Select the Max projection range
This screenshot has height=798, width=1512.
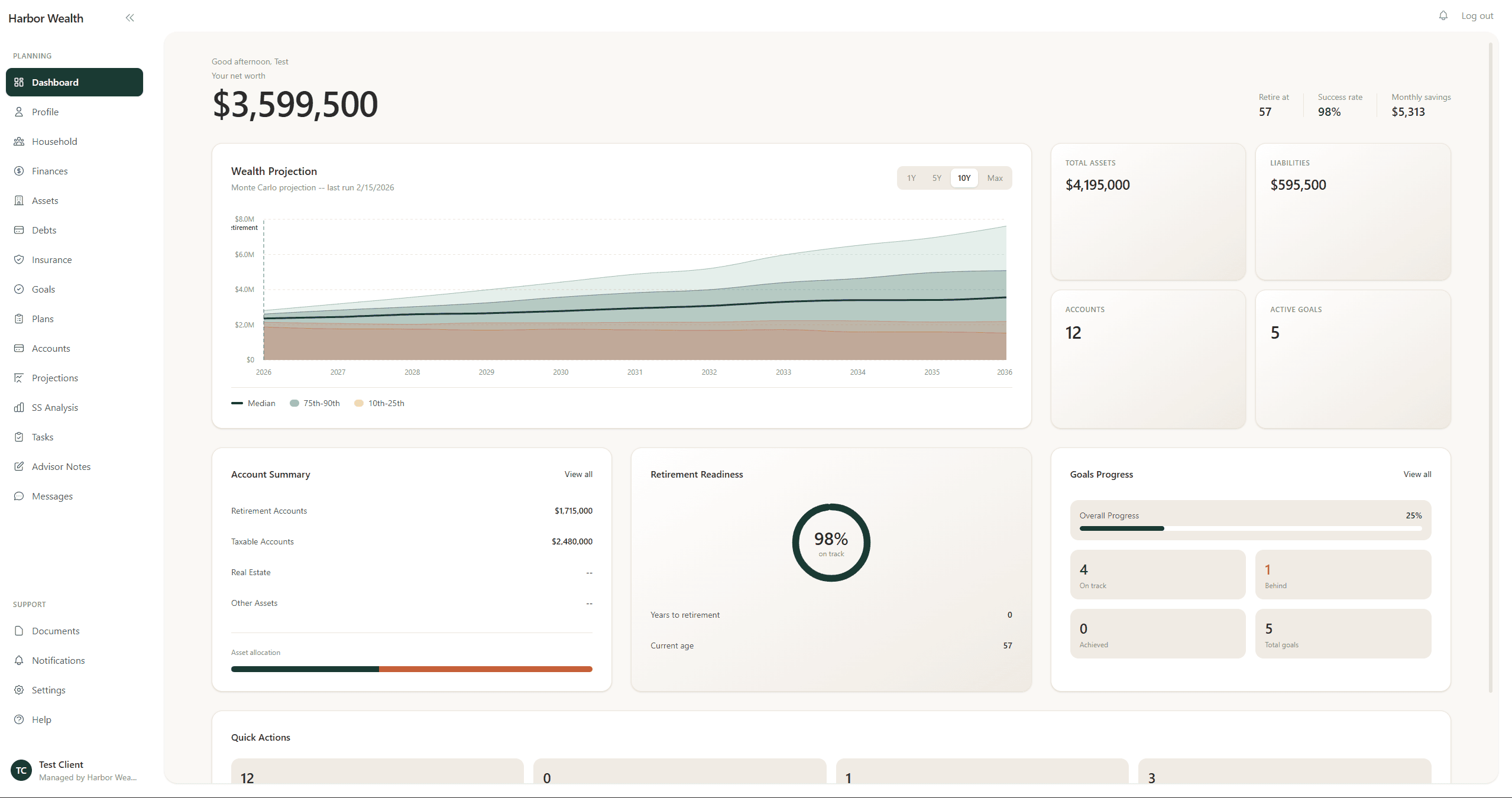pyautogui.click(x=995, y=178)
